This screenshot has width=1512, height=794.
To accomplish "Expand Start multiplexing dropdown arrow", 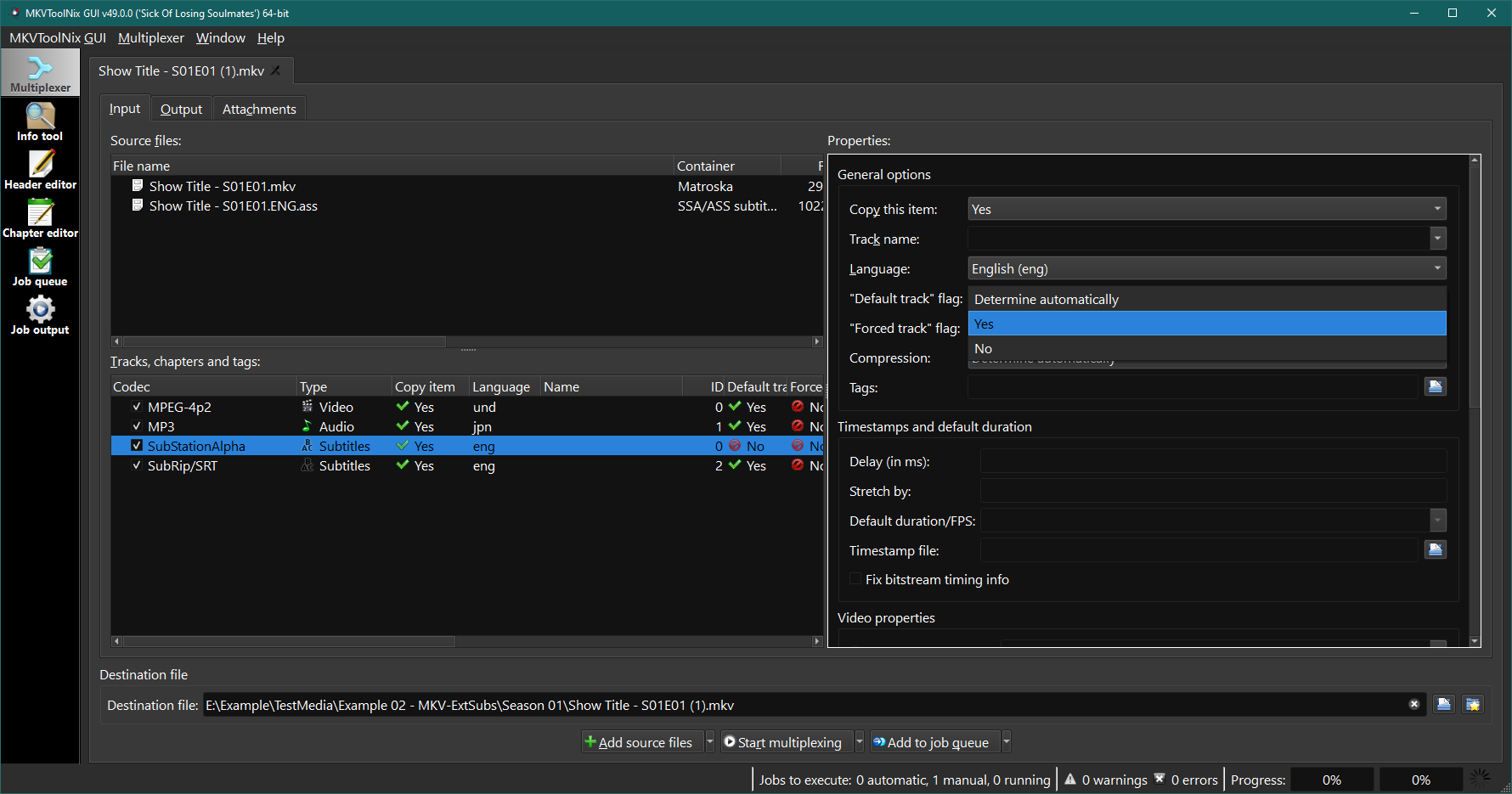I will coord(859,741).
